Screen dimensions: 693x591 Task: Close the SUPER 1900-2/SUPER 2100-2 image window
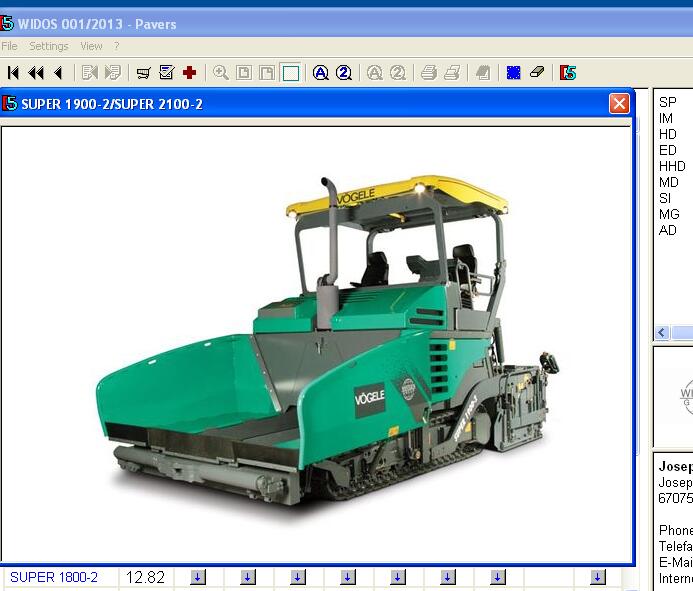tap(619, 103)
